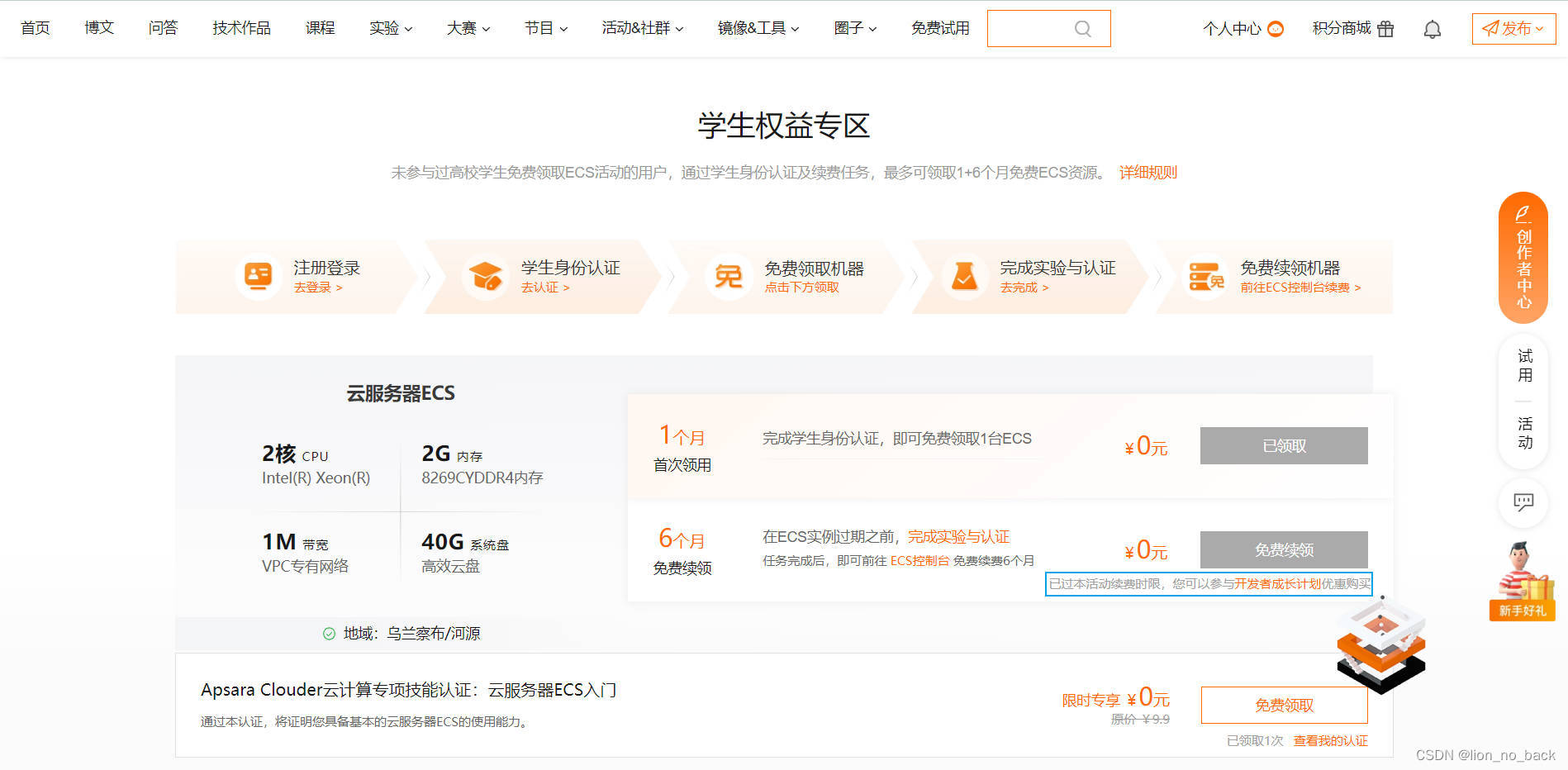Click the 完成实验与认证 flask icon

click(964, 276)
